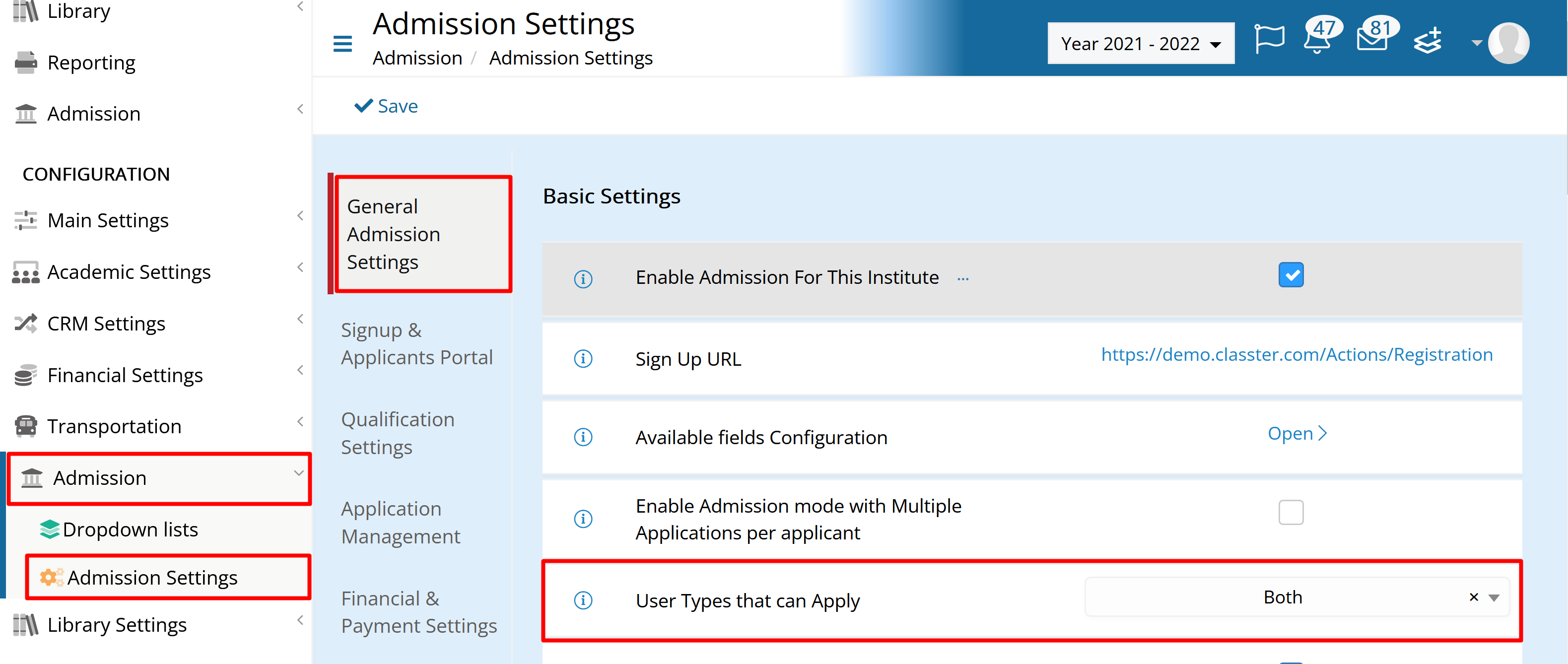Toggle the hamburger menu icon
This screenshot has height=664, width=1568.
click(x=342, y=44)
